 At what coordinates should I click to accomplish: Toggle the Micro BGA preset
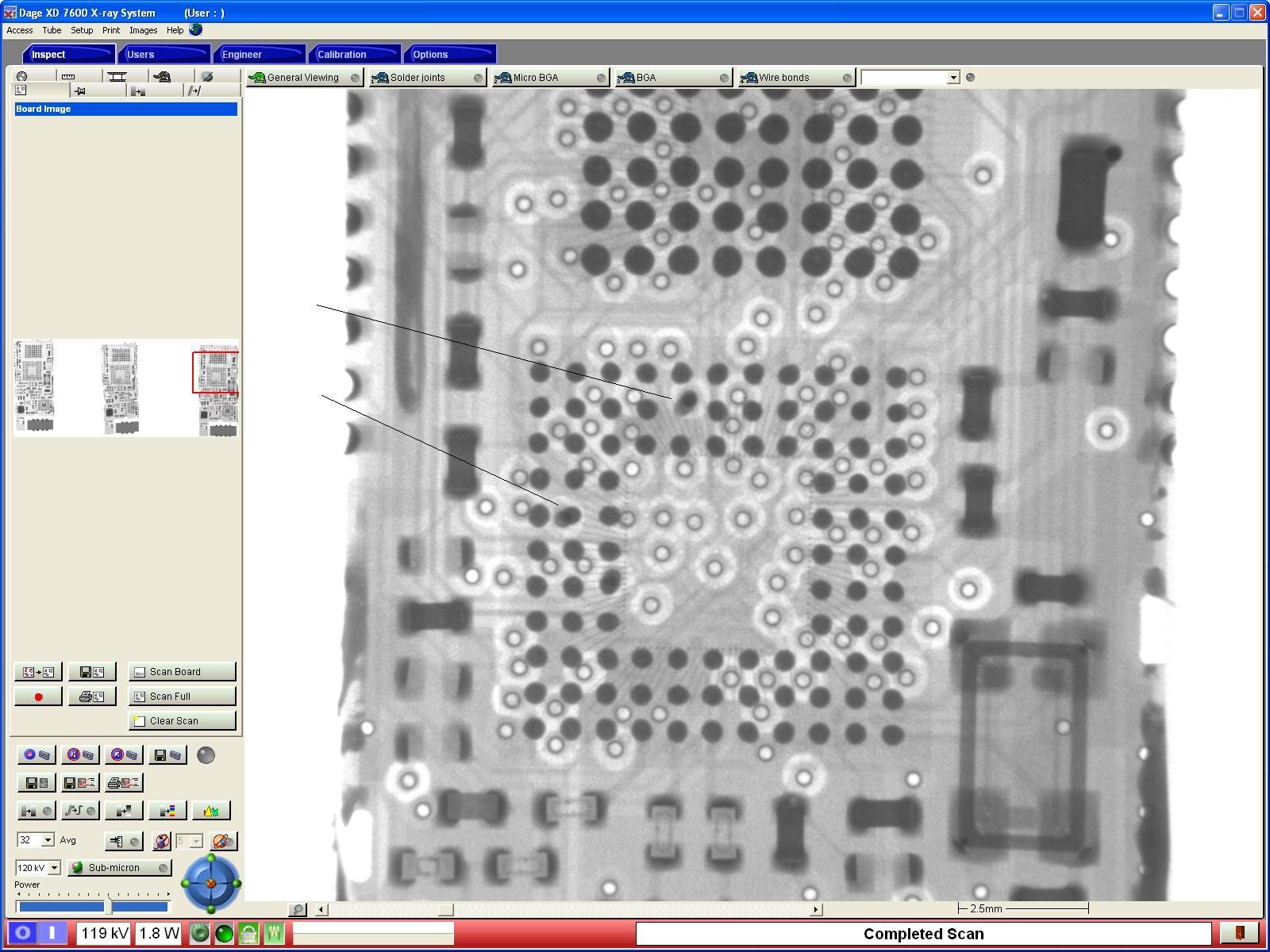550,77
